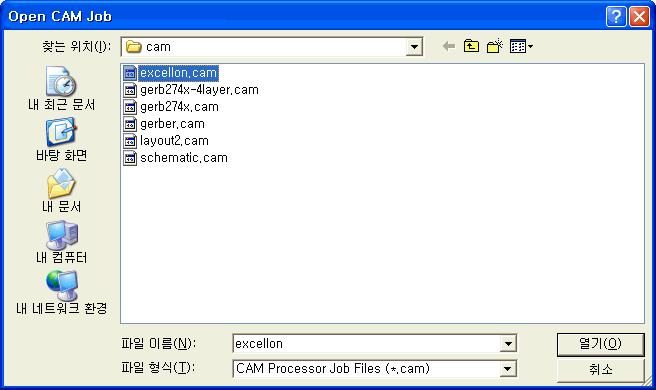This screenshot has height=390, width=656.
Task: Click the Look in box showing cam
Action: coord(272,47)
